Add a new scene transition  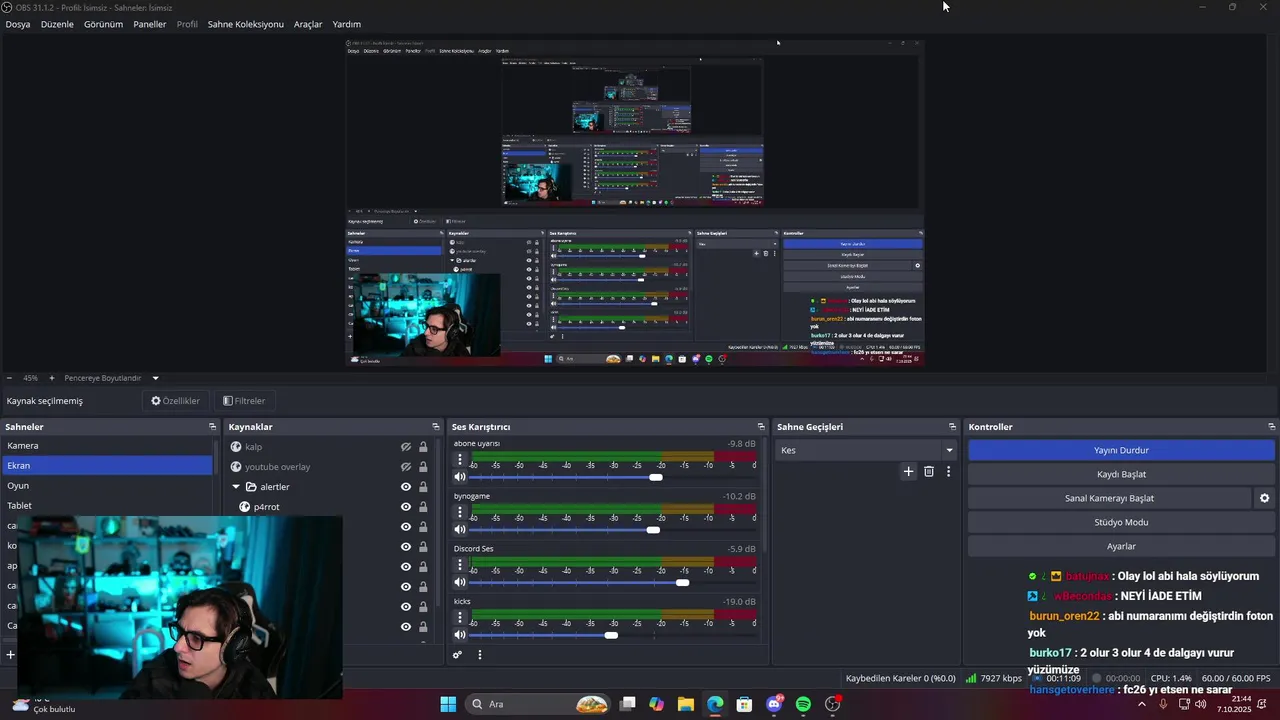click(908, 471)
